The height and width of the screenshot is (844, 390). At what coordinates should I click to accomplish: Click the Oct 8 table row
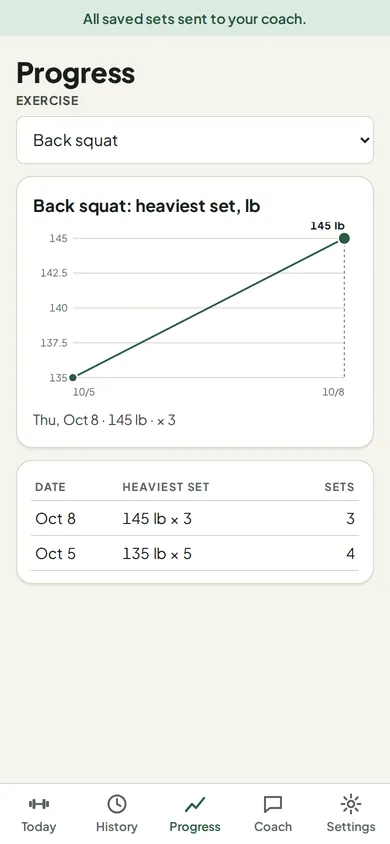click(195, 518)
